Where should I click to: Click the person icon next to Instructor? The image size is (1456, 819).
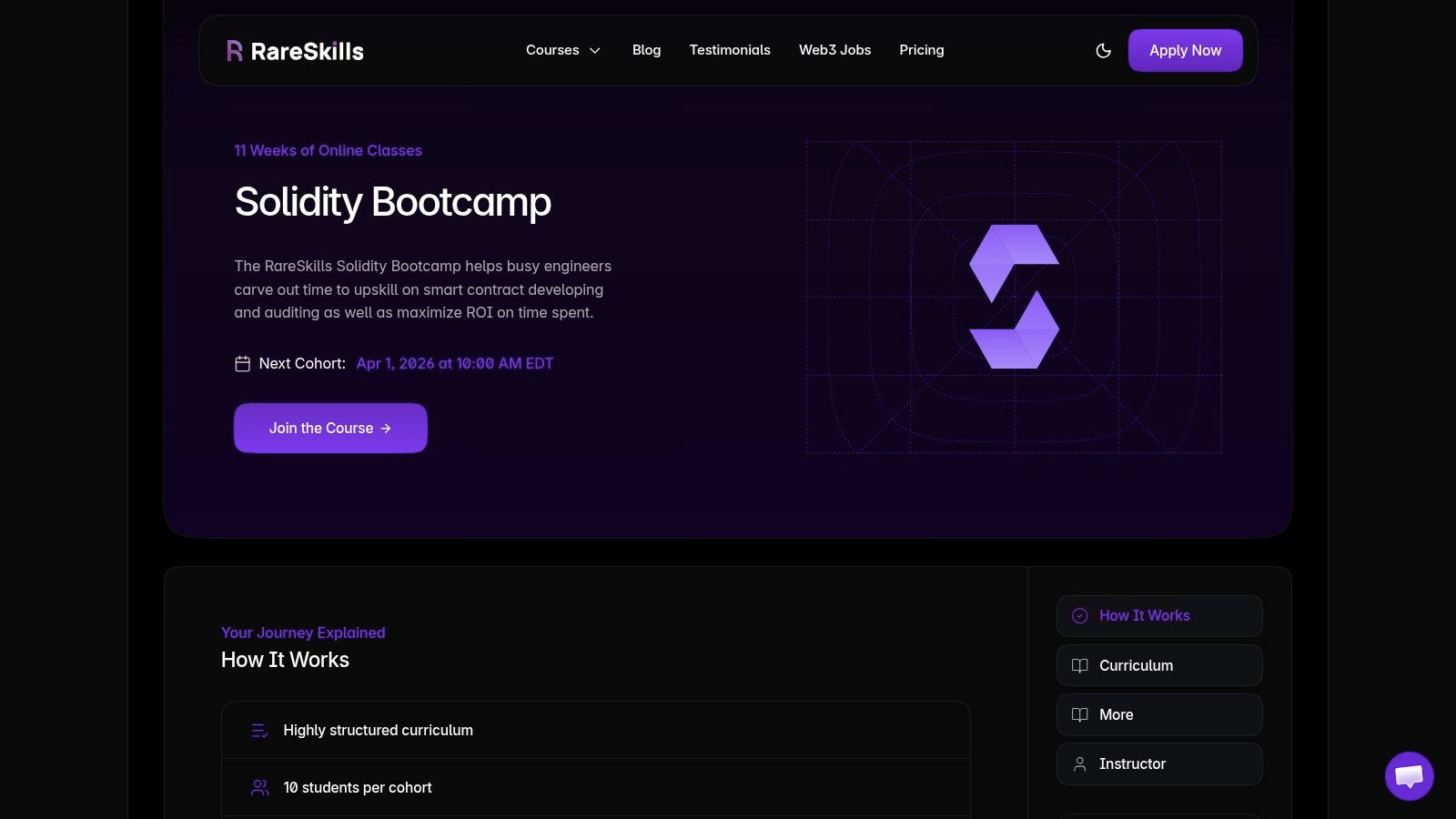[x=1079, y=764]
